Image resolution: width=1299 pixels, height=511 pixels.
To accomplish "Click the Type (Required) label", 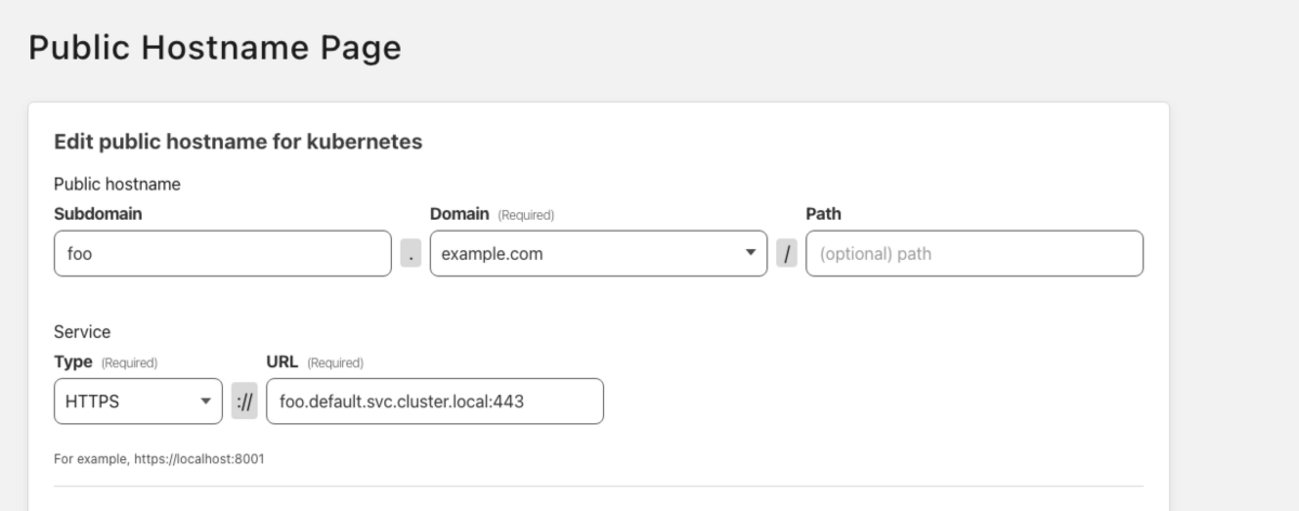I will tap(105, 361).
